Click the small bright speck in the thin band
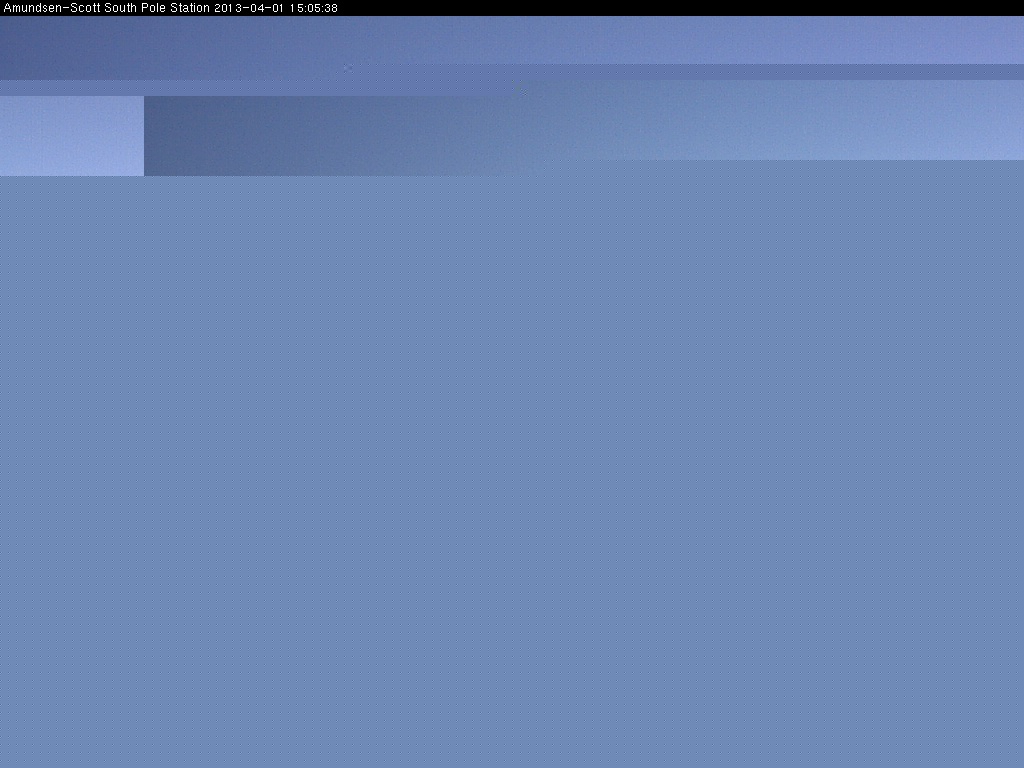Viewport: 1024px width, 768px height. pos(347,68)
